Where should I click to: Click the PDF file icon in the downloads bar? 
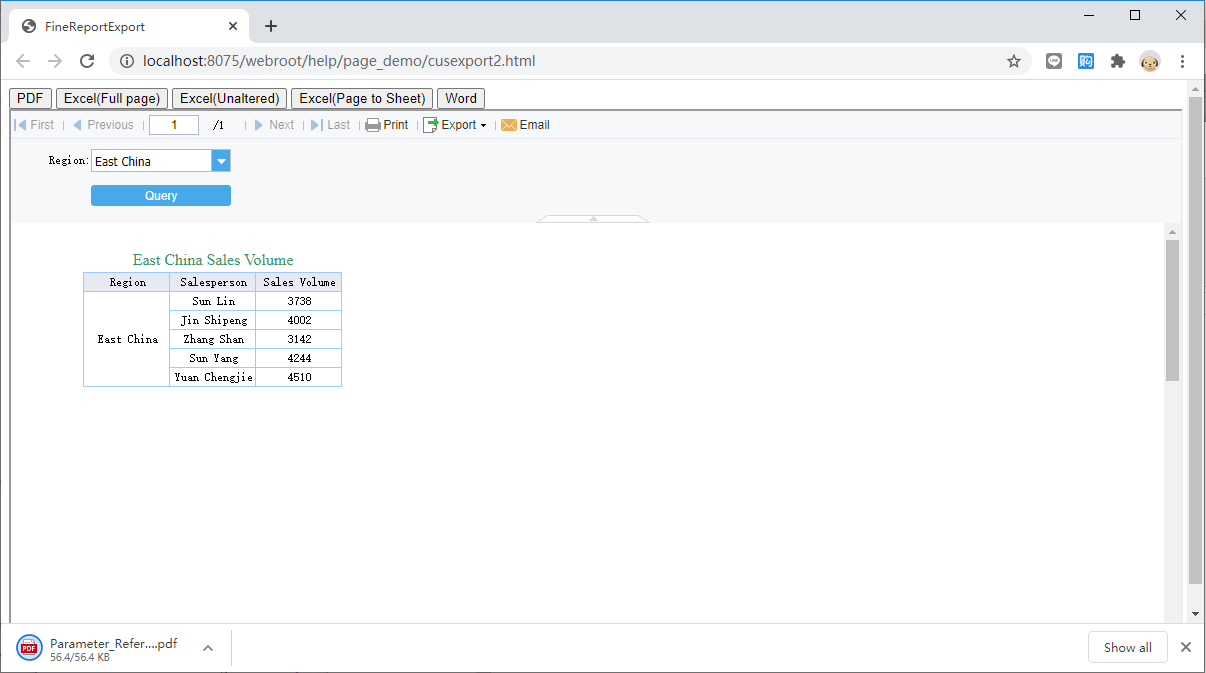coord(30,648)
